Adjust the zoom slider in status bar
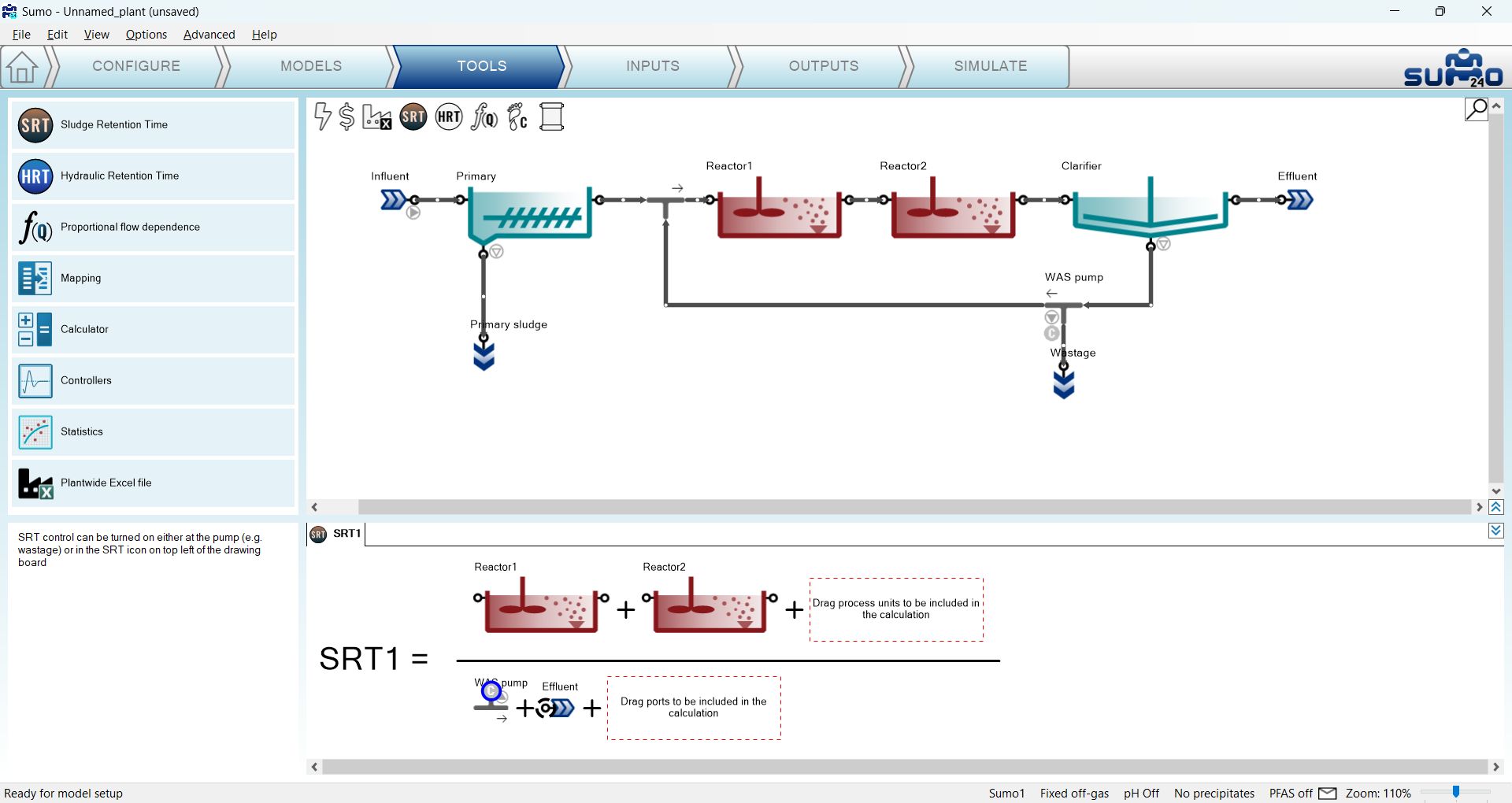 tap(1456, 793)
